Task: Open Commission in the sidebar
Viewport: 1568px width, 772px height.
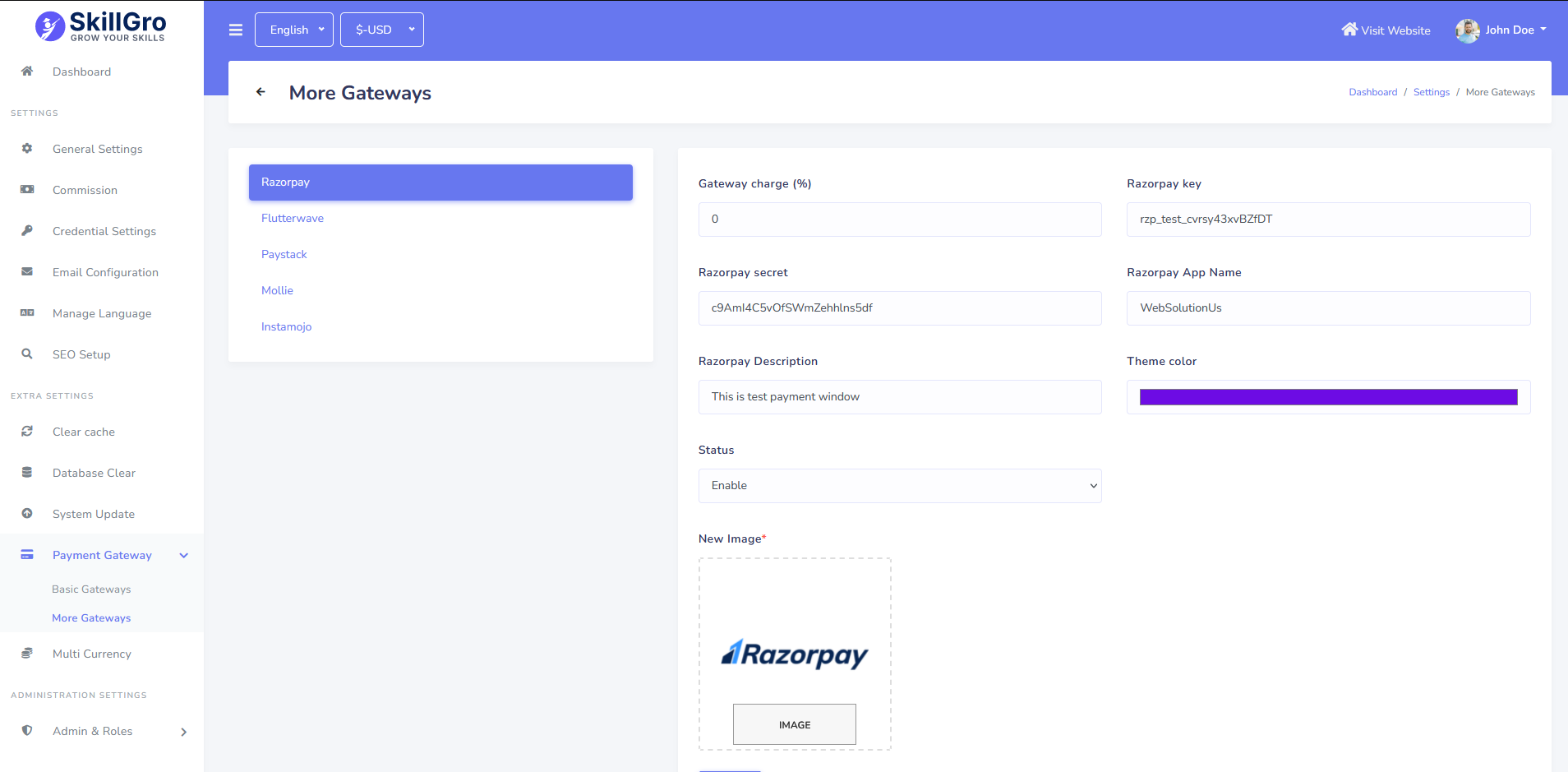Action: (x=85, y=190)
